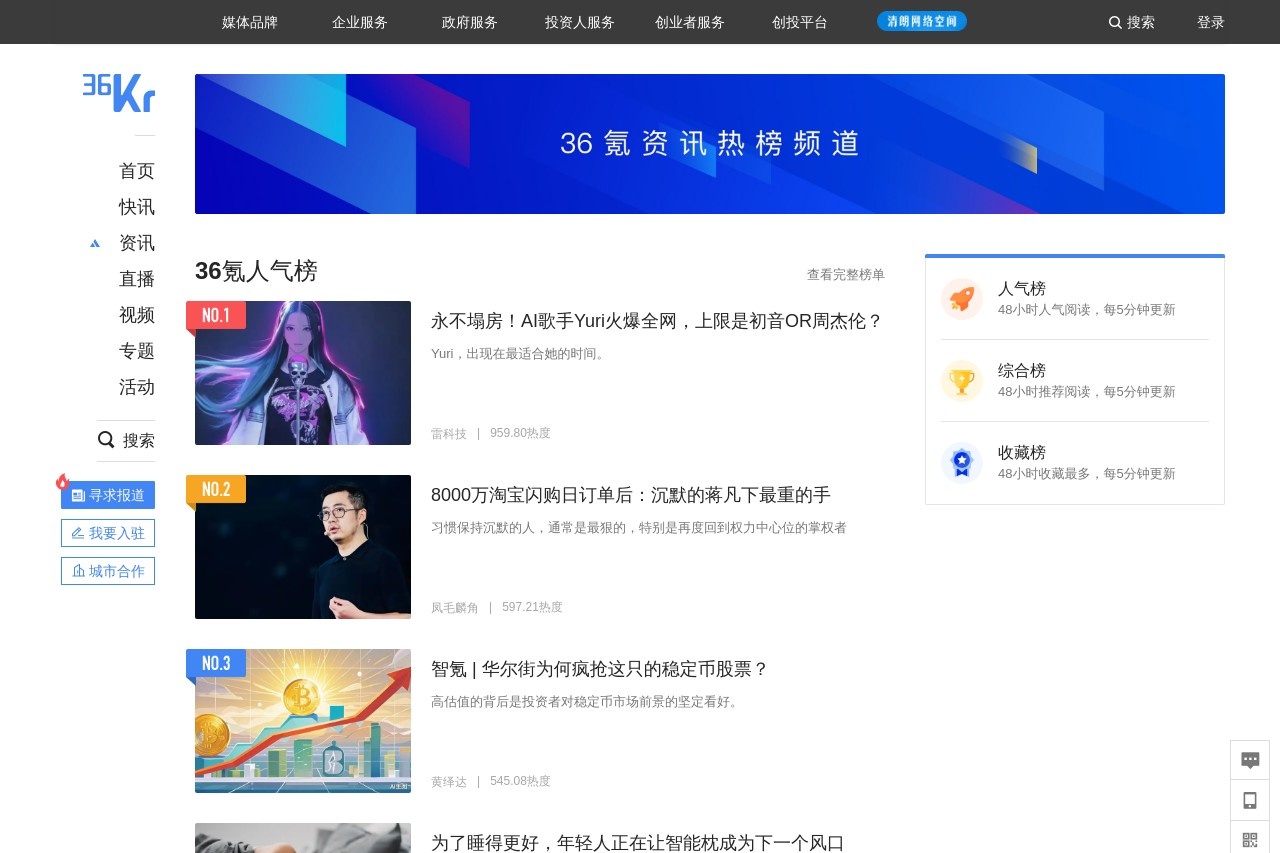1280x853 pixels.
Task: Open NO.3 thumbnail with bitcoin chart
Action: point(303,721)
